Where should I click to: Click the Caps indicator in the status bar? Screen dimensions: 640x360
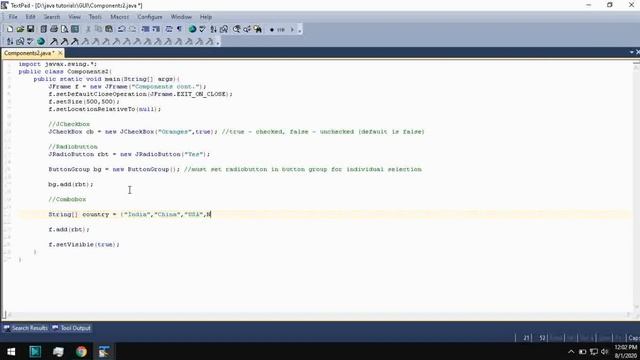(x=633, y=338)
